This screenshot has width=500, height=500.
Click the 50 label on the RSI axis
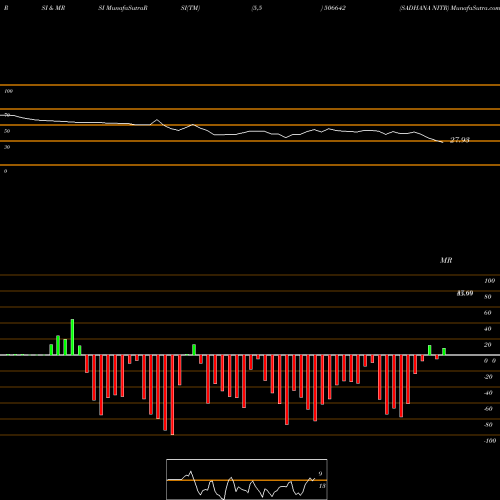(x=7, y=131)
